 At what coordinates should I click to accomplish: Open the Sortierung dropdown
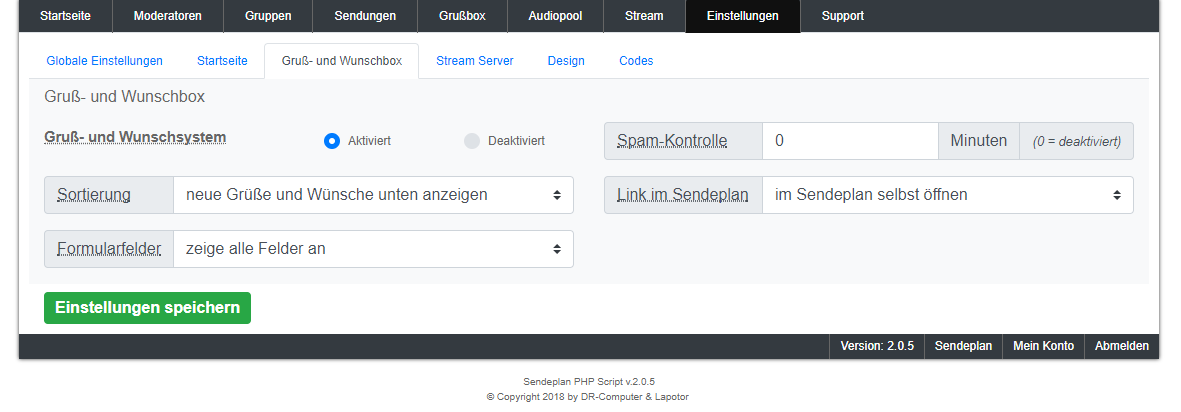[x=373, y=195]
